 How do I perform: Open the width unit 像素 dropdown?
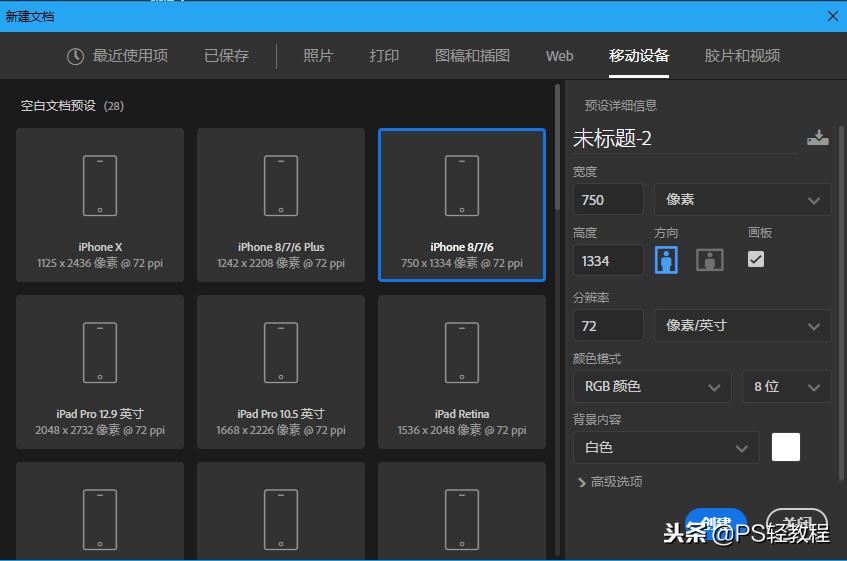pos(742,199)
